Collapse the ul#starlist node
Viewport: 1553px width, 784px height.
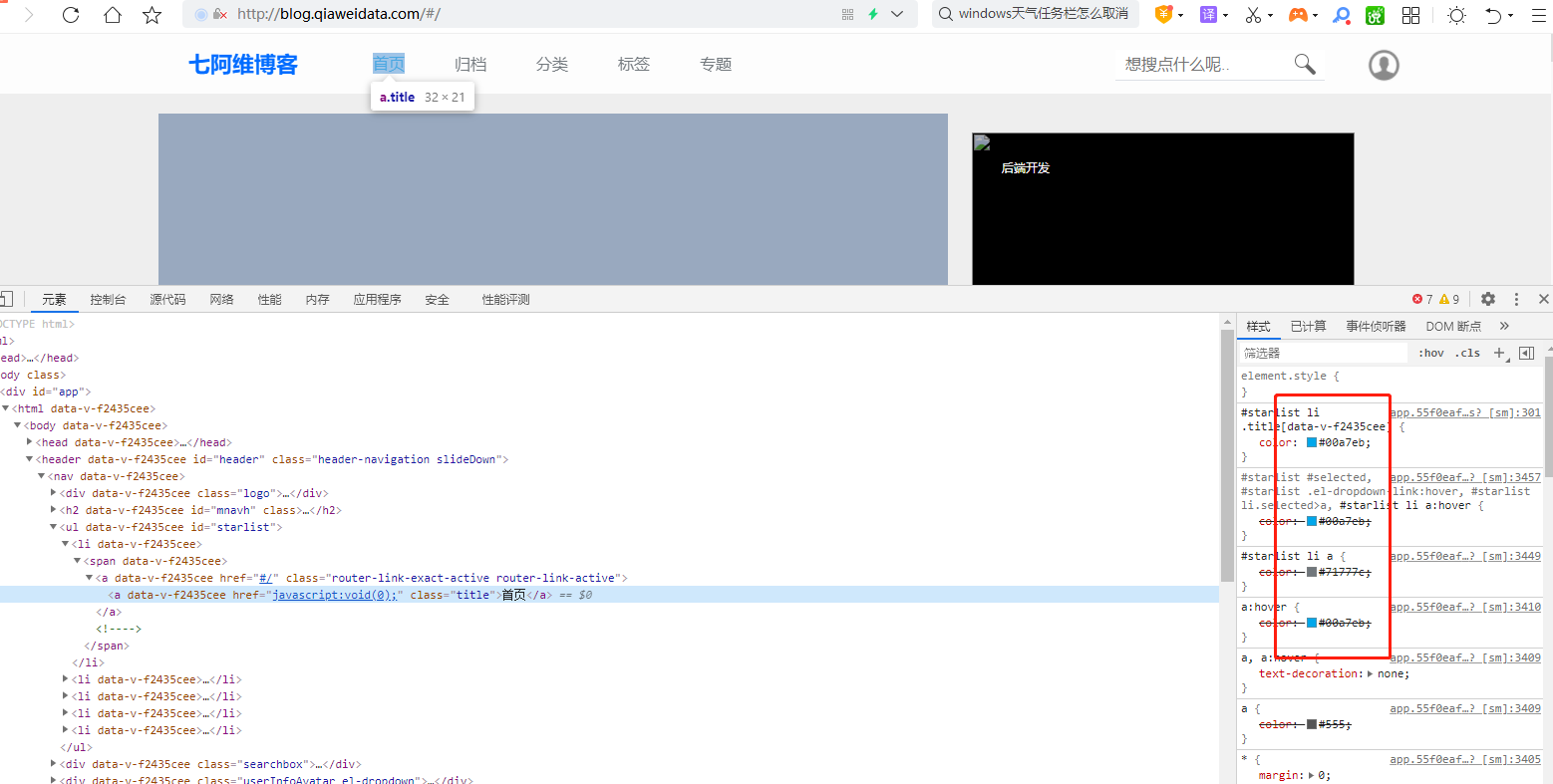(54, 527)
